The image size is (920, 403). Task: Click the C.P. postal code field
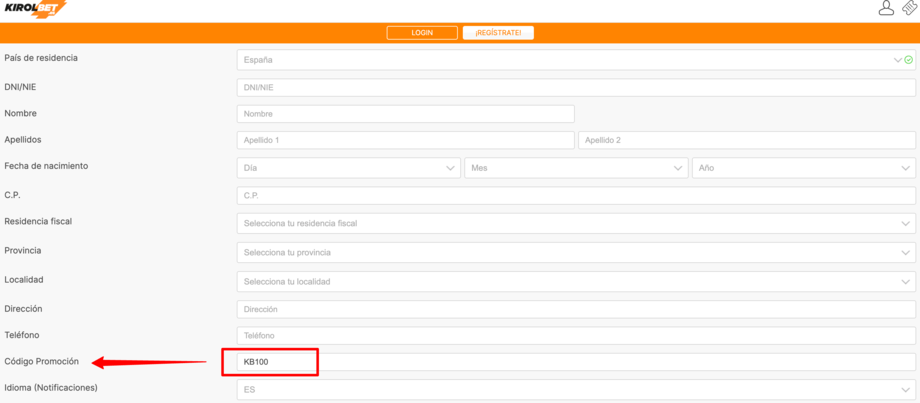(576, 196)
